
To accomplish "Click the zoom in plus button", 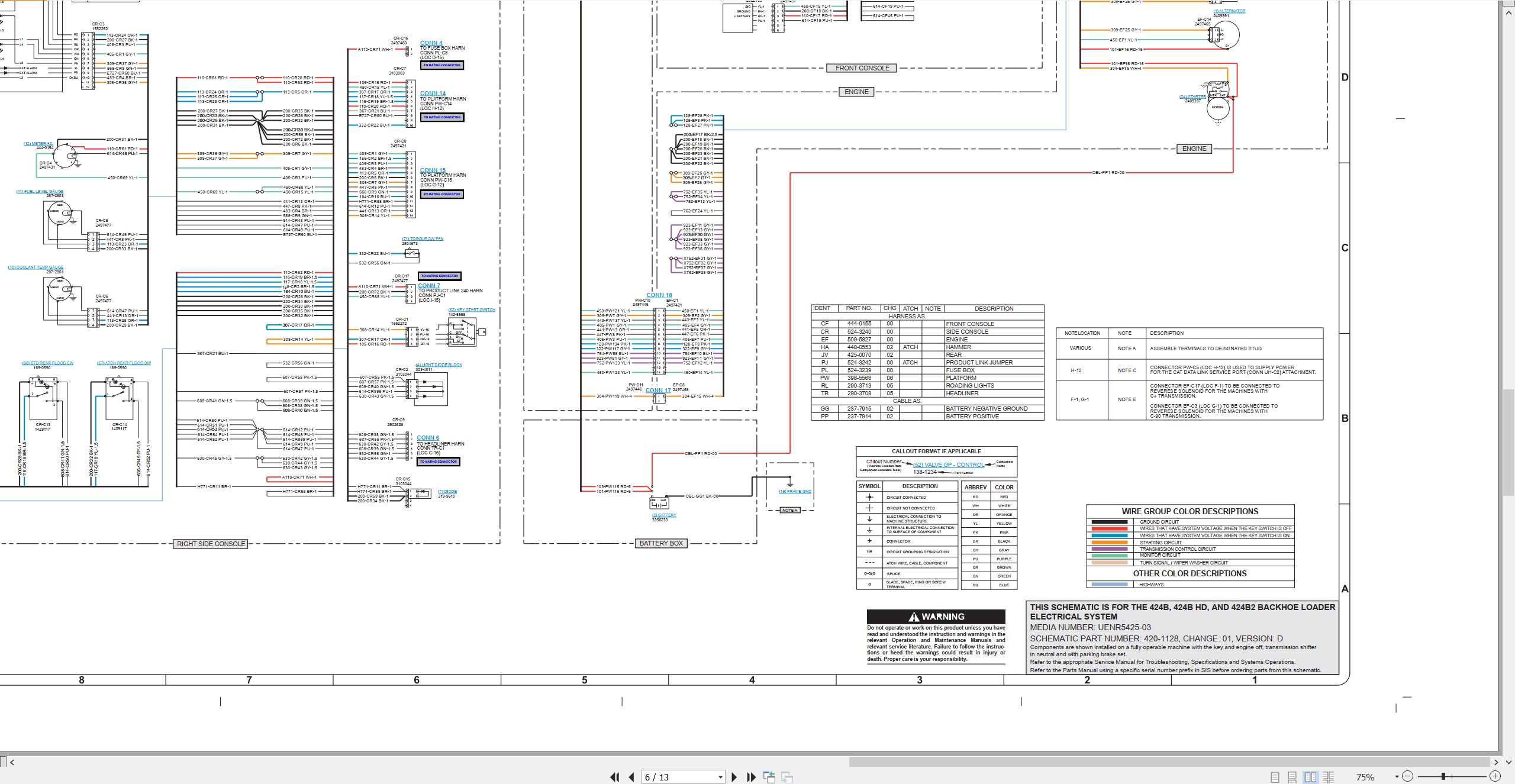I will pyautogui.click(x=1495, y=776).
